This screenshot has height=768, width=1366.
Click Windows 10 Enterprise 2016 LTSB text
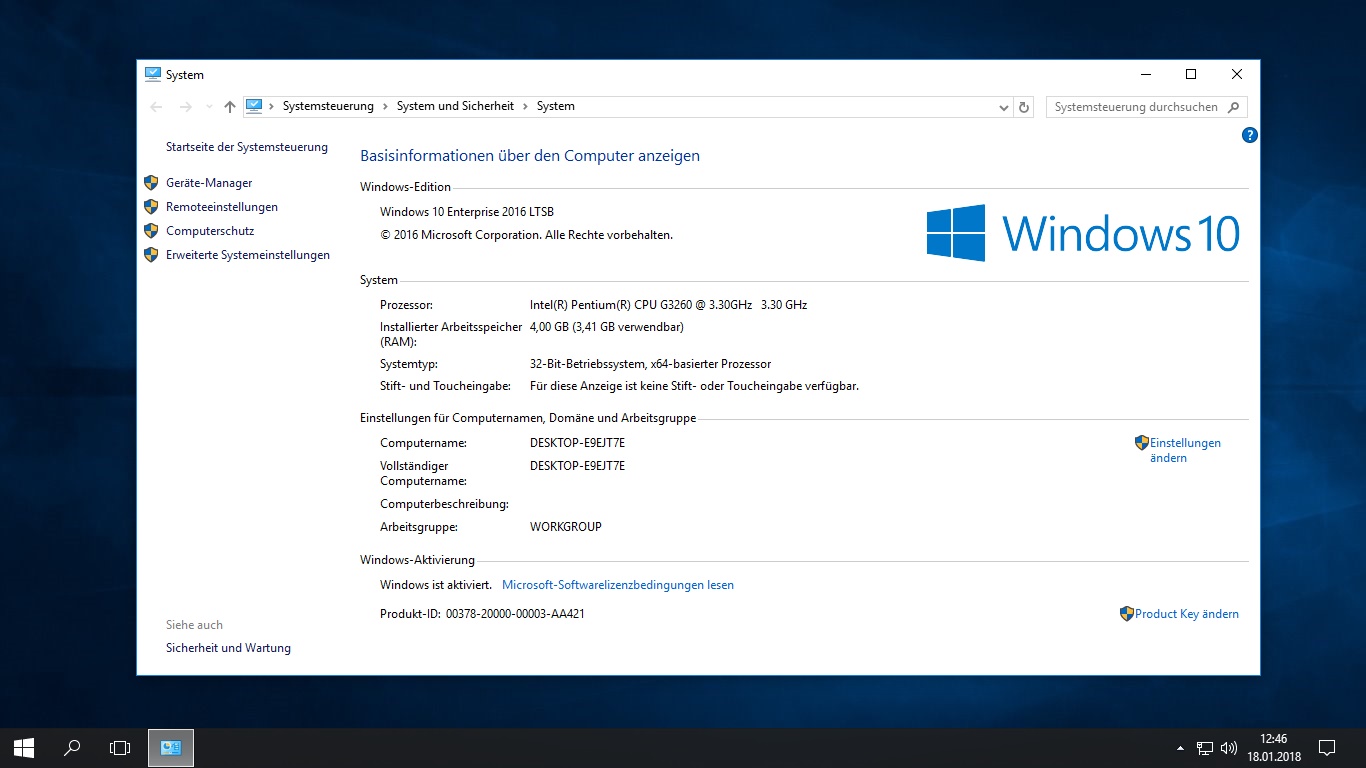click(x=467, y=212)
